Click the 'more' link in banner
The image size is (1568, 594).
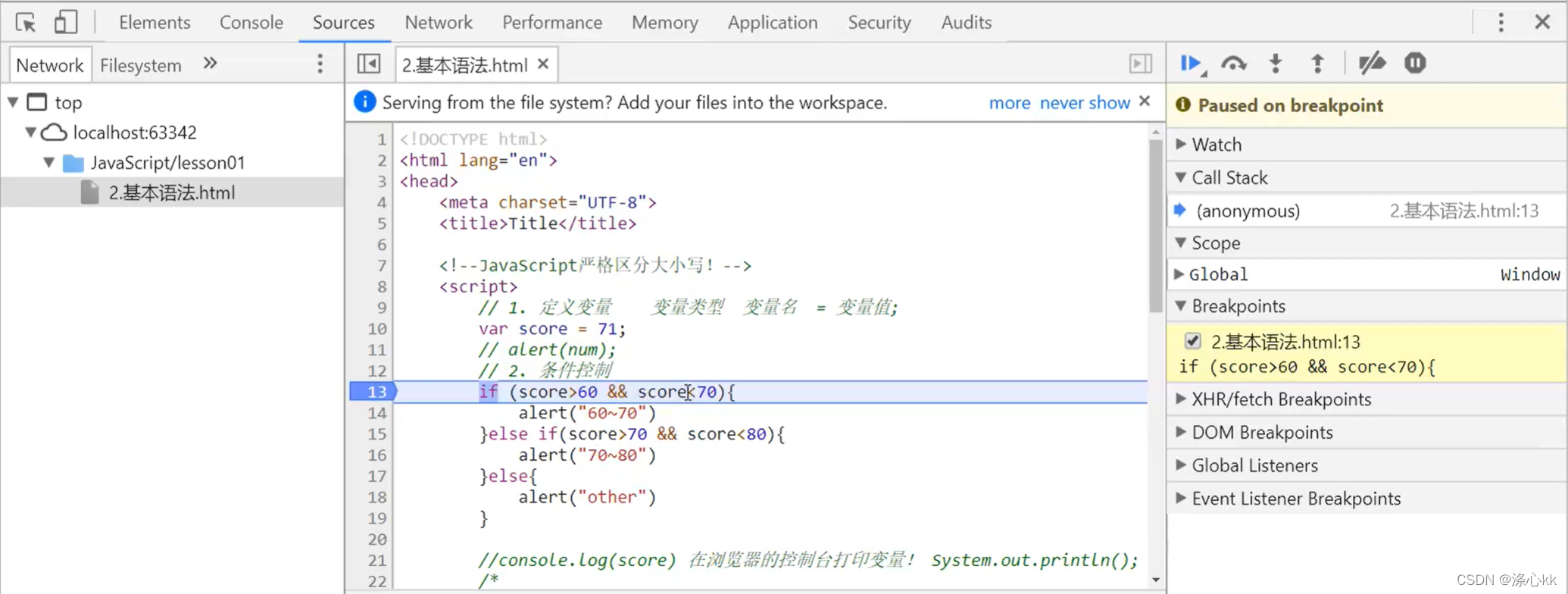[x=1010, y=102]
